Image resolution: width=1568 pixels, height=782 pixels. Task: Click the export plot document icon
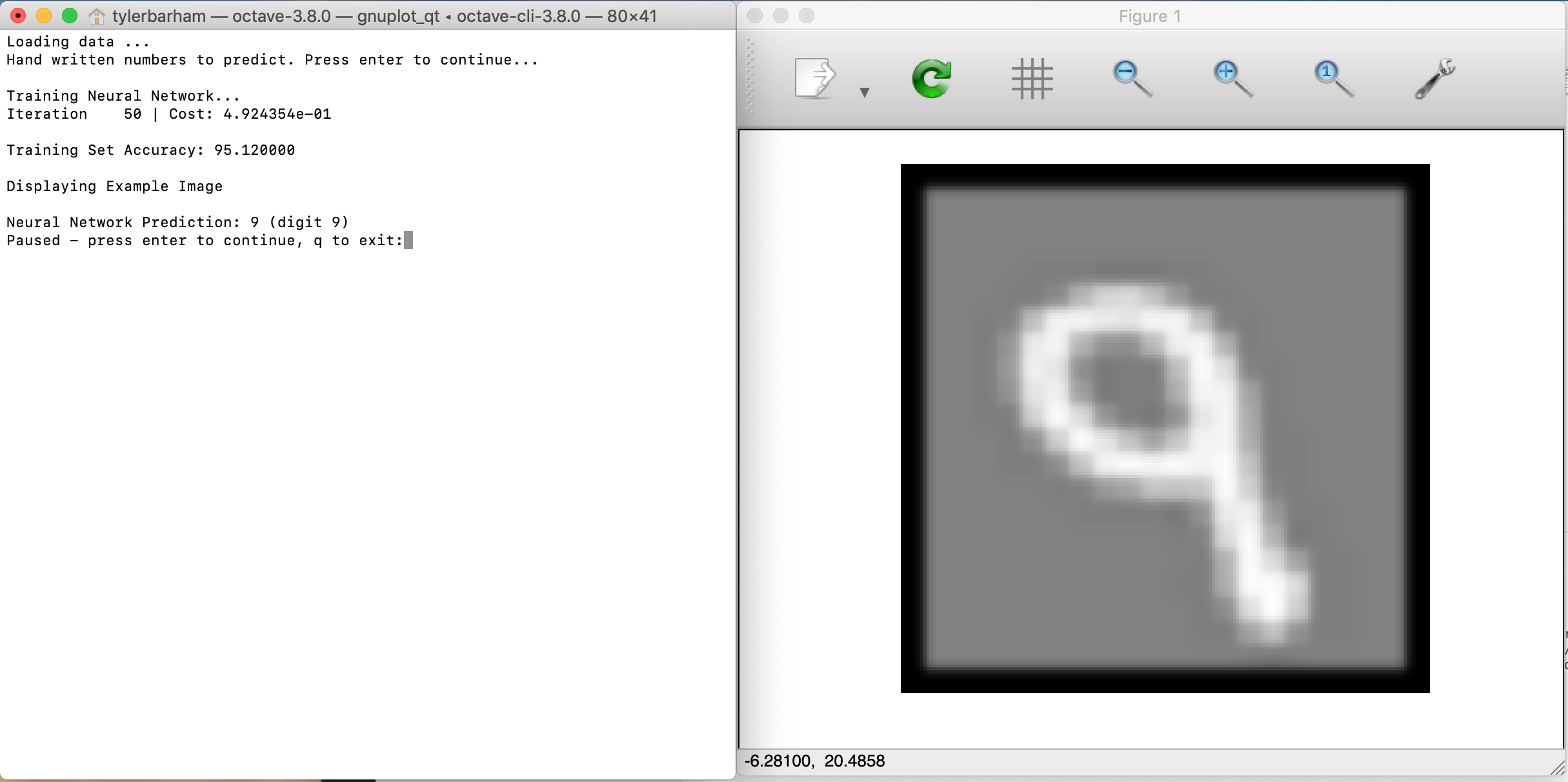[815, 79]
